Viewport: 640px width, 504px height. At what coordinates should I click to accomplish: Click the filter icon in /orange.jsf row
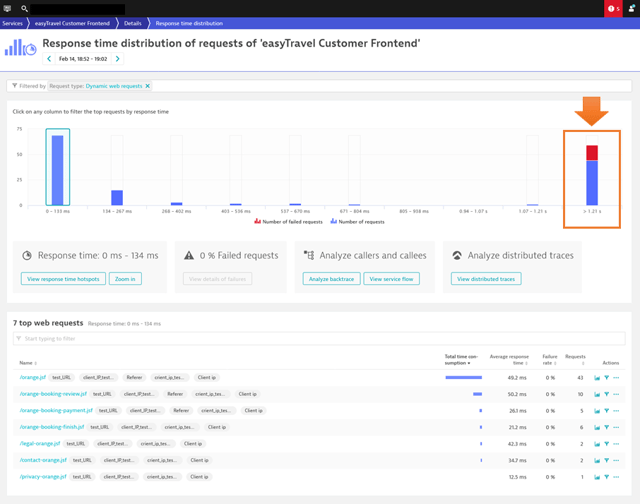[x=607, y=378]
